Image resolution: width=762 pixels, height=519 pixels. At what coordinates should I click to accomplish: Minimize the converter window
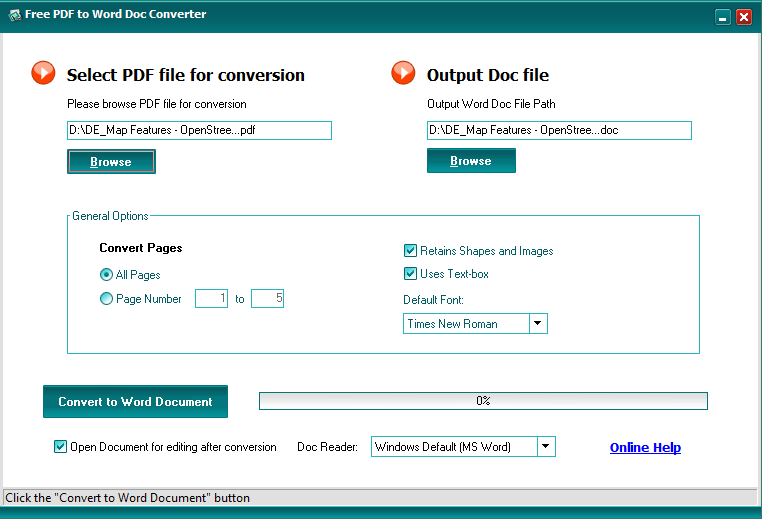point(723,17)
